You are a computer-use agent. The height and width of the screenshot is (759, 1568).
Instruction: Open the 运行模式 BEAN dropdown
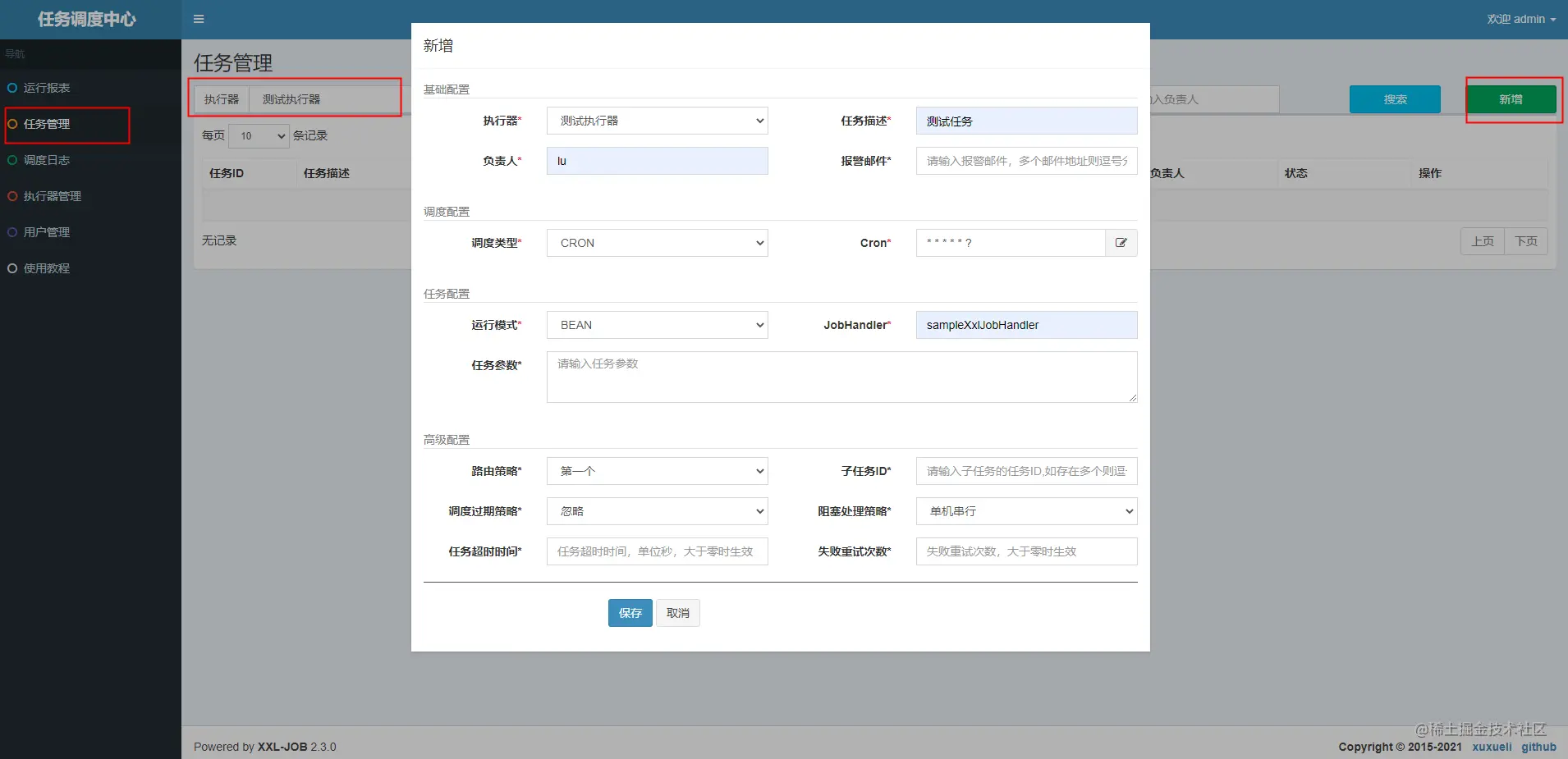[658, 325]
